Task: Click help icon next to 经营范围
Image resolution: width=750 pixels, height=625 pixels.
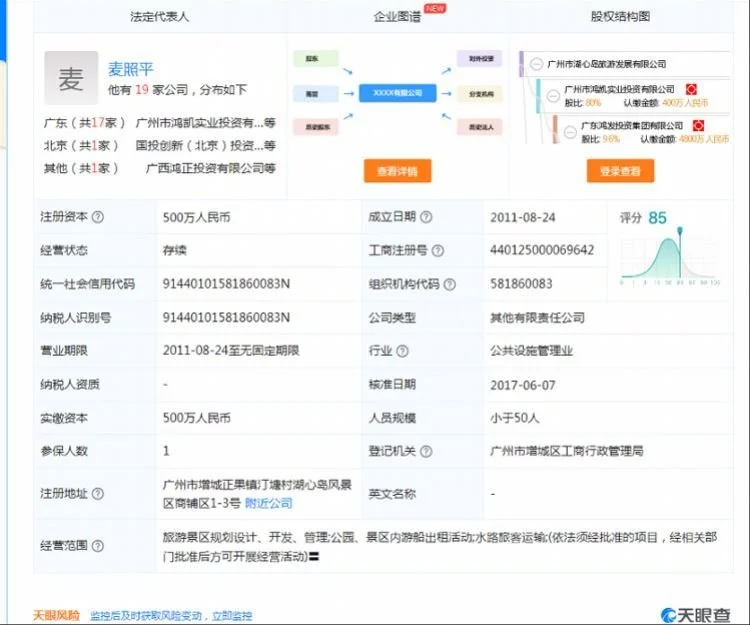Action: click(x=98, y=546)
